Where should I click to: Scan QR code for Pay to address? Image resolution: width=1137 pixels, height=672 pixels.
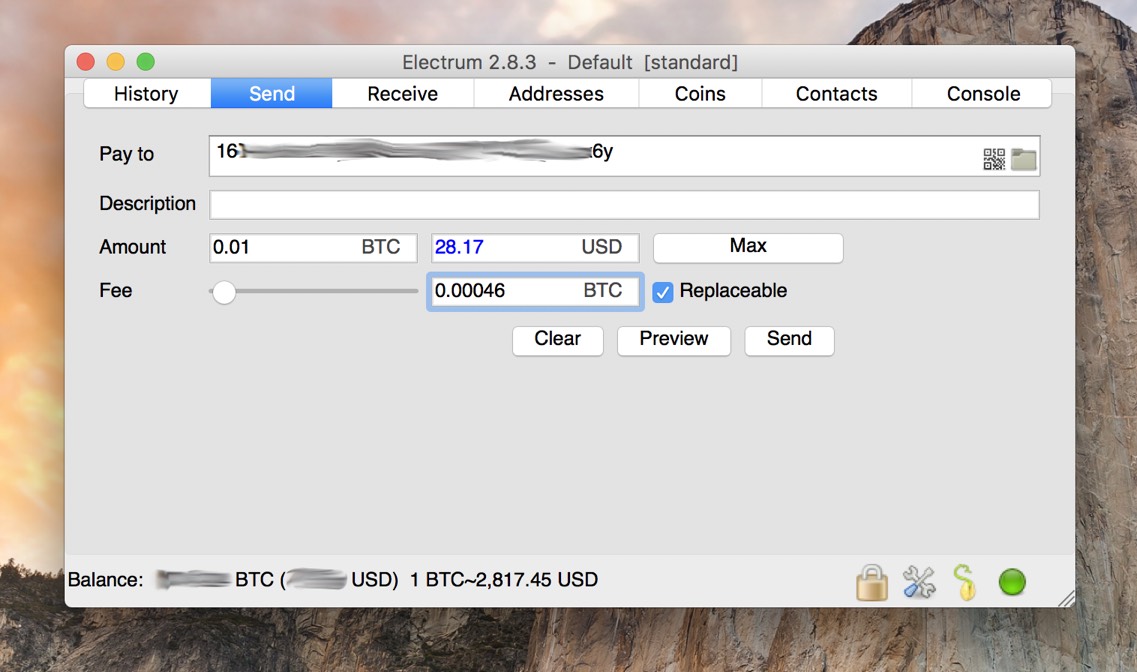pos(993,159)
